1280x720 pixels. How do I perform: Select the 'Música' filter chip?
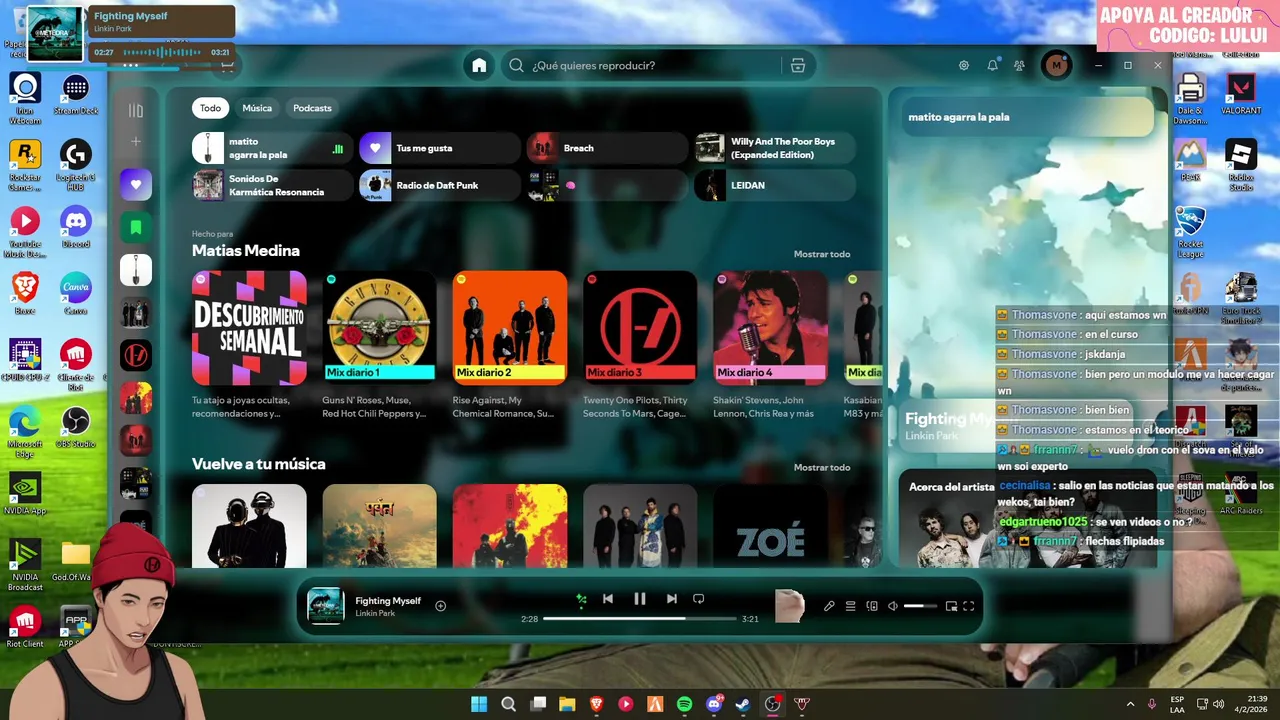[x=257, y=108]
